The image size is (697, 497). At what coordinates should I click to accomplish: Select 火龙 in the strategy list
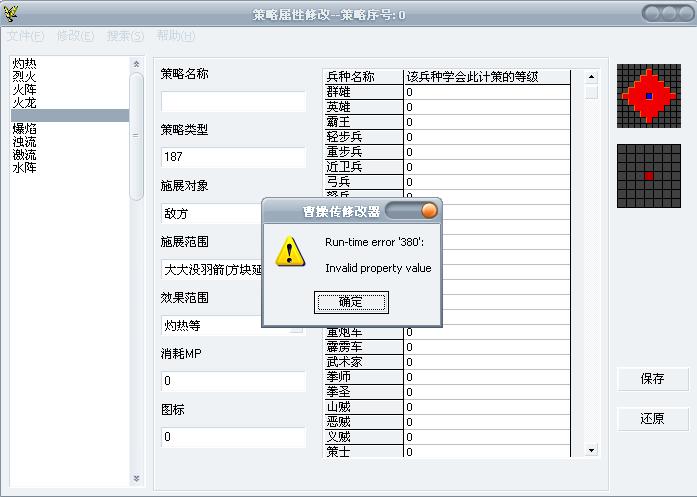click(x=25, y=102)
